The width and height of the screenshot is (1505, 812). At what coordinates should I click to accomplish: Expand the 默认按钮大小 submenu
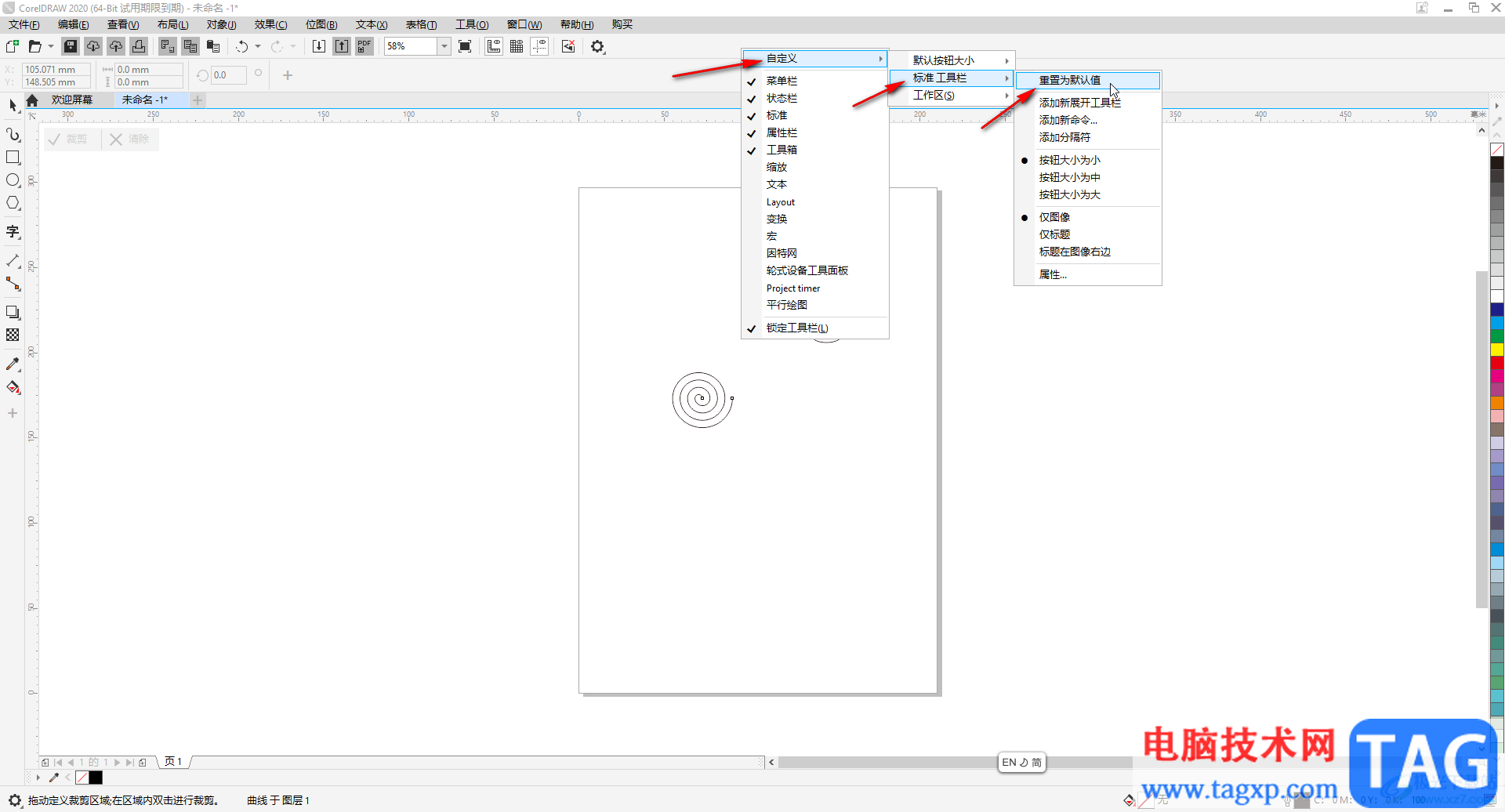(x=952, y=60)
